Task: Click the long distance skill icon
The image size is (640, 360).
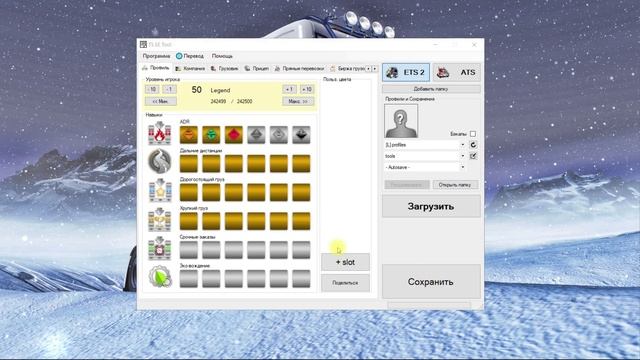Action: point(160,162)
